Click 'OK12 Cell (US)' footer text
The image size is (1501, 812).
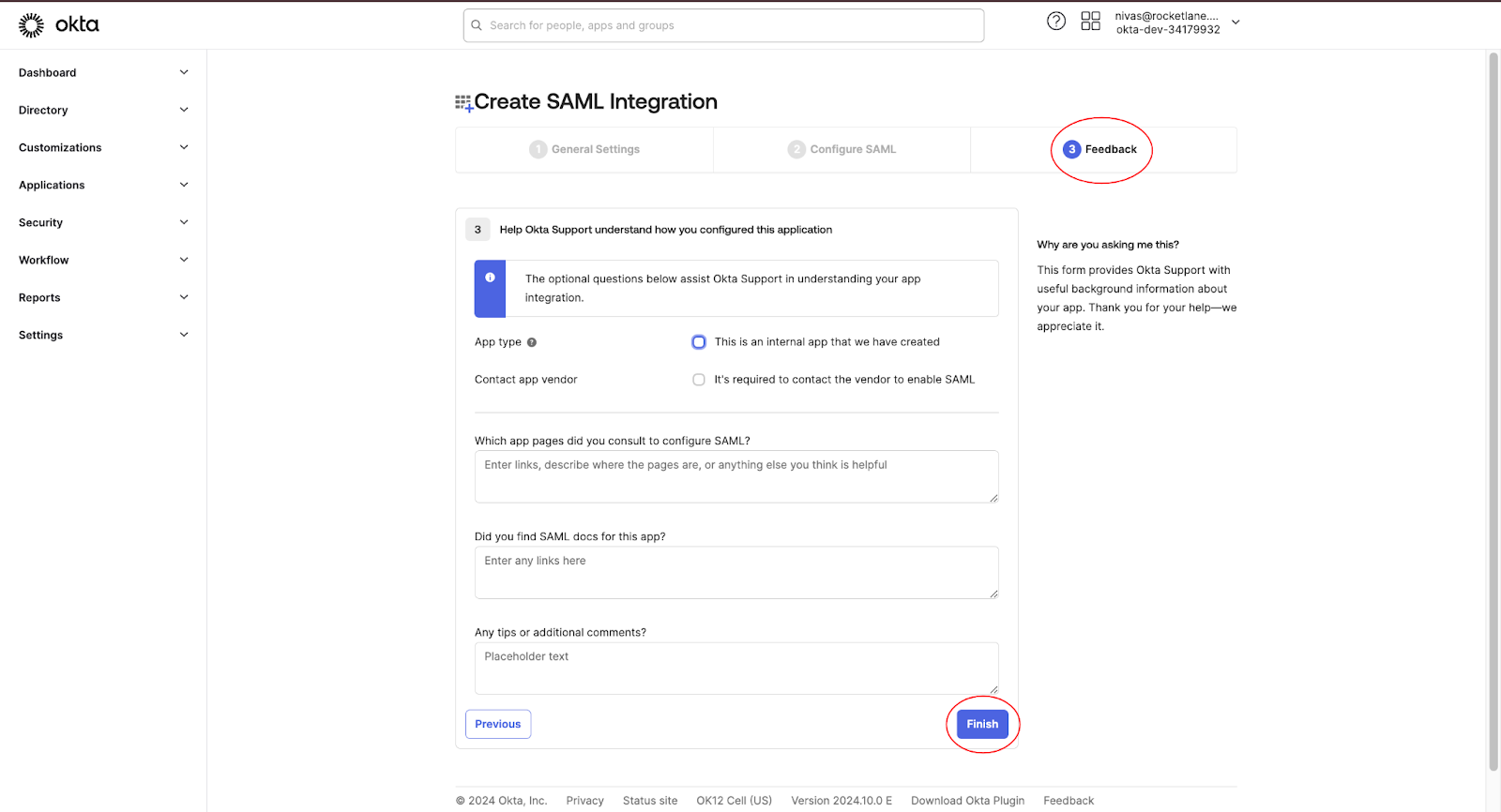click(x=735, y=801)
